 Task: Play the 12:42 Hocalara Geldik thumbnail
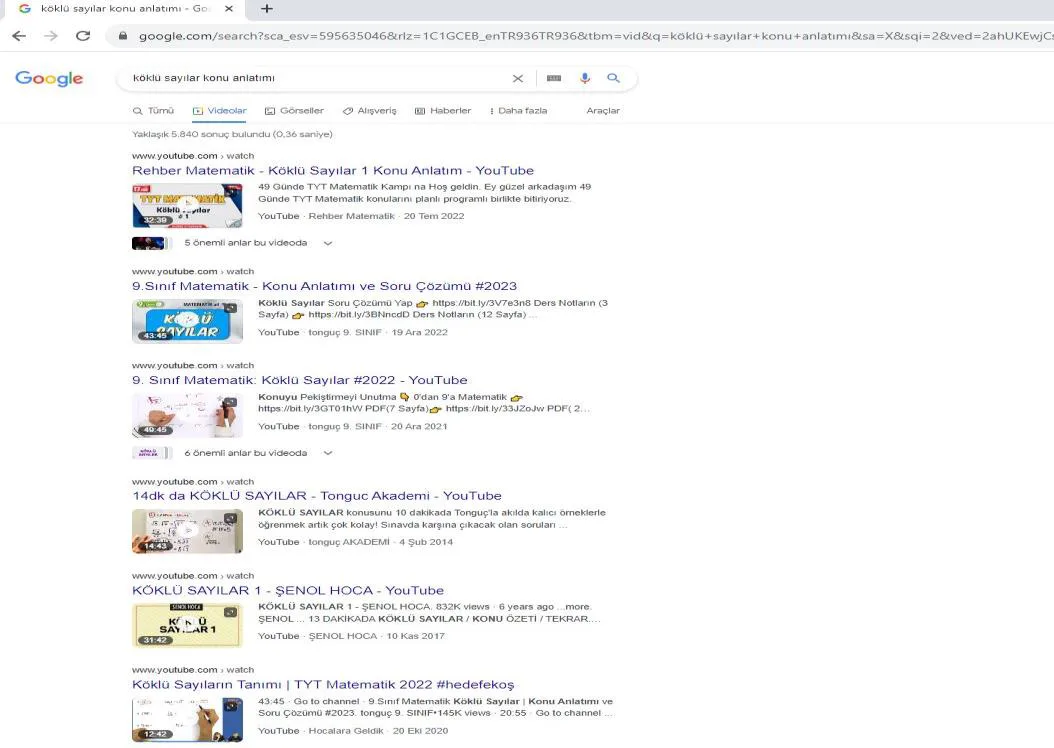tap(187, 720)
